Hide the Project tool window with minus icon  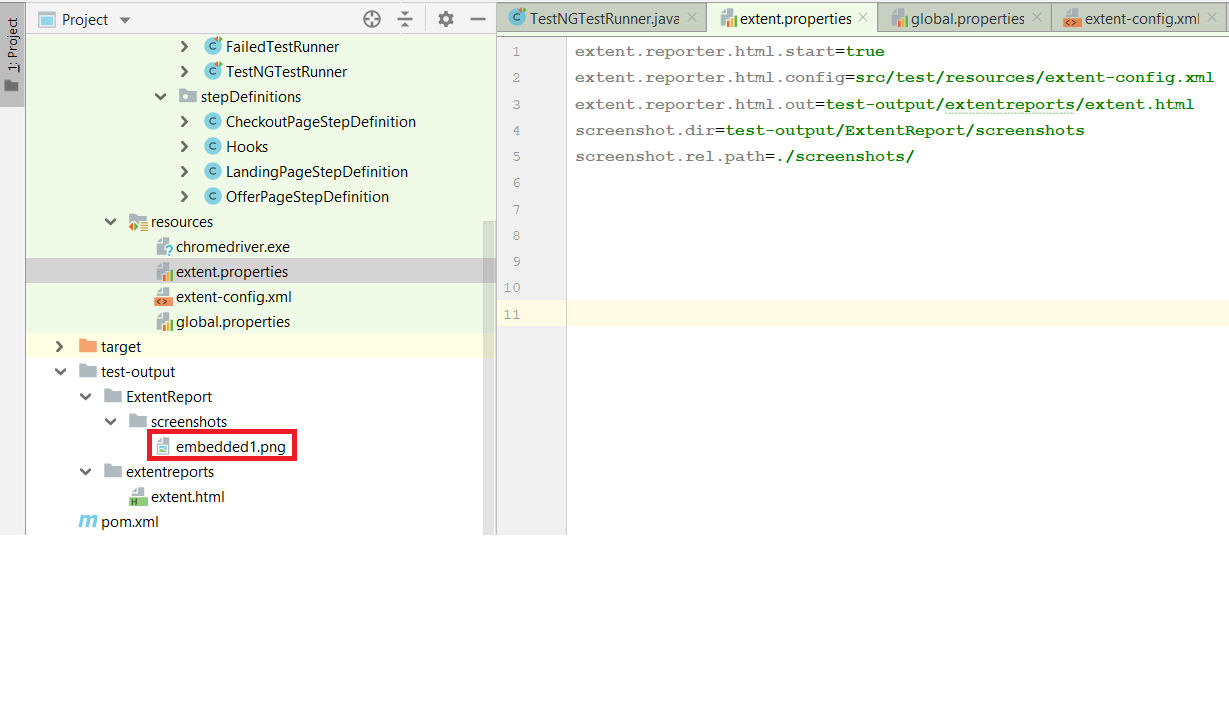pyautogui.click(x=477, y=18)
